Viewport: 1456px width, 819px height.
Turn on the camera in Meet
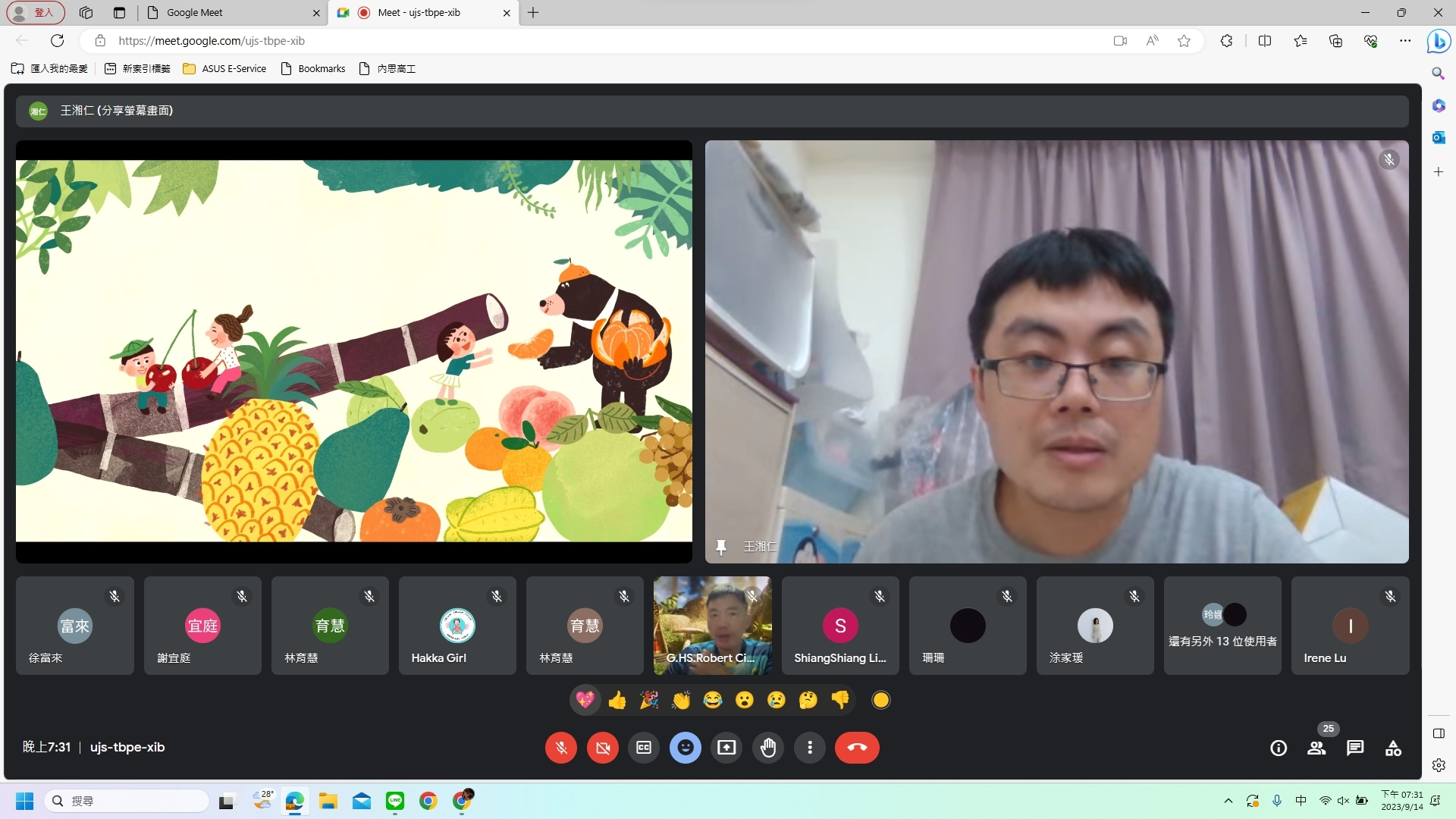(602, 748)
